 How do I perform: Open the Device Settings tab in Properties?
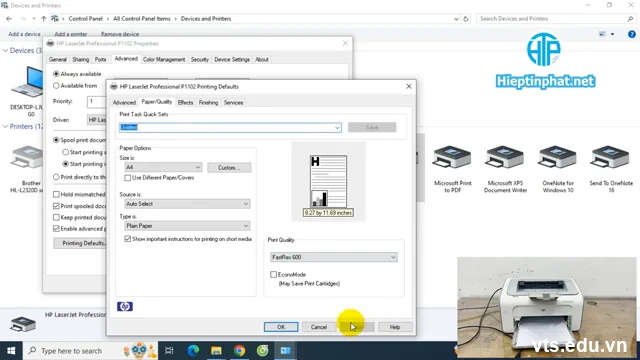point(232,60)
